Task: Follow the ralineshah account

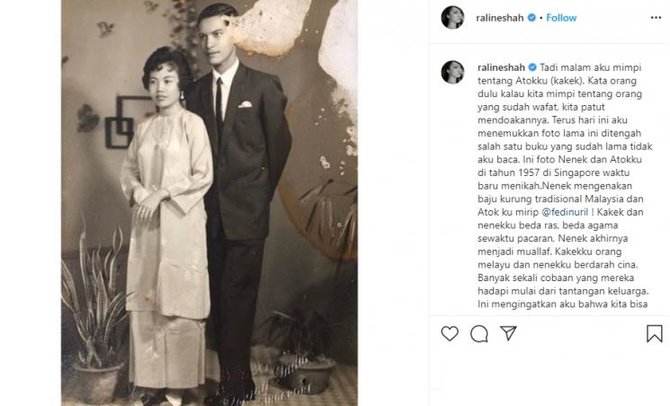Action: coord(561,18)
